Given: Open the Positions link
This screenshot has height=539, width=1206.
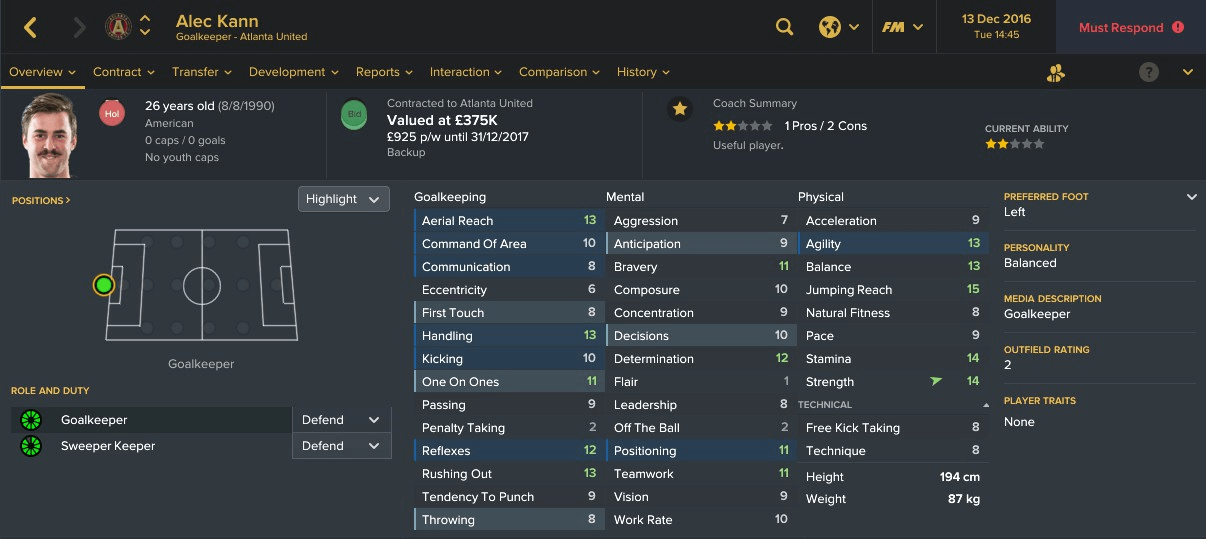Looking at the screenshot, I should [41, 201].
